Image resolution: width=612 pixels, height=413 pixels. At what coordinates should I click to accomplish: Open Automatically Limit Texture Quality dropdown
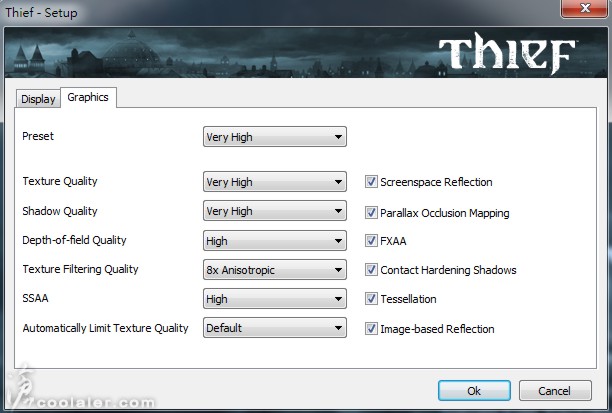coord(275,328)
